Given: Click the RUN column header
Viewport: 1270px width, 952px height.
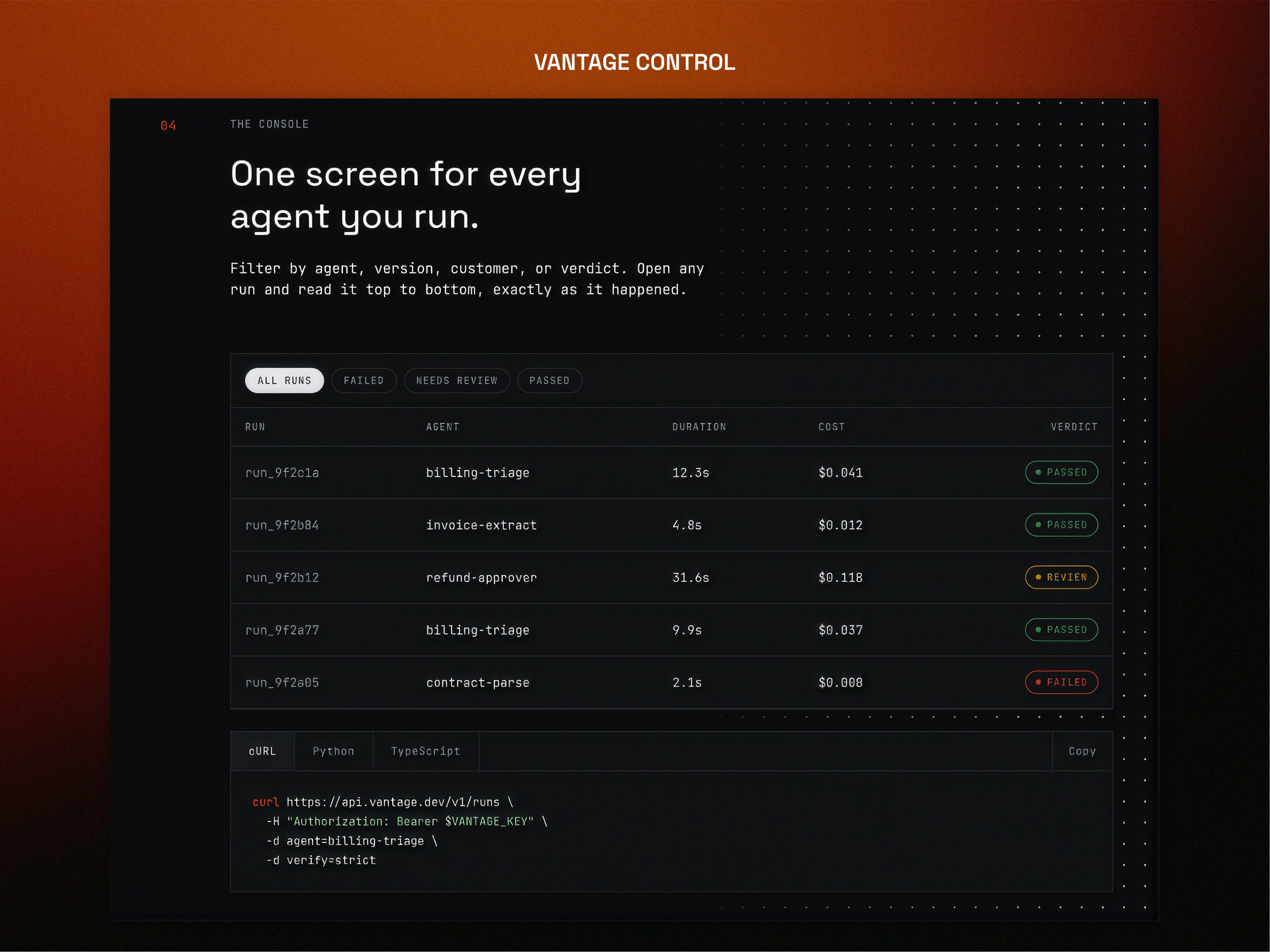Looking at the screenshot, I should pos(255,427).
